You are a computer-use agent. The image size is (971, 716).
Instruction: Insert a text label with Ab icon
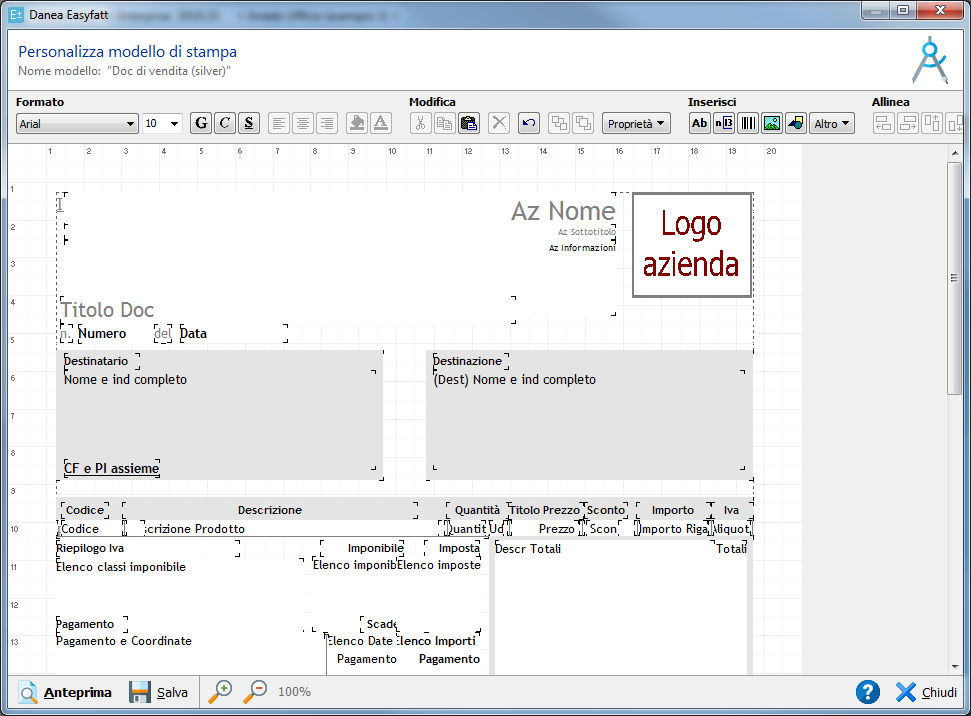pos(700,123)
